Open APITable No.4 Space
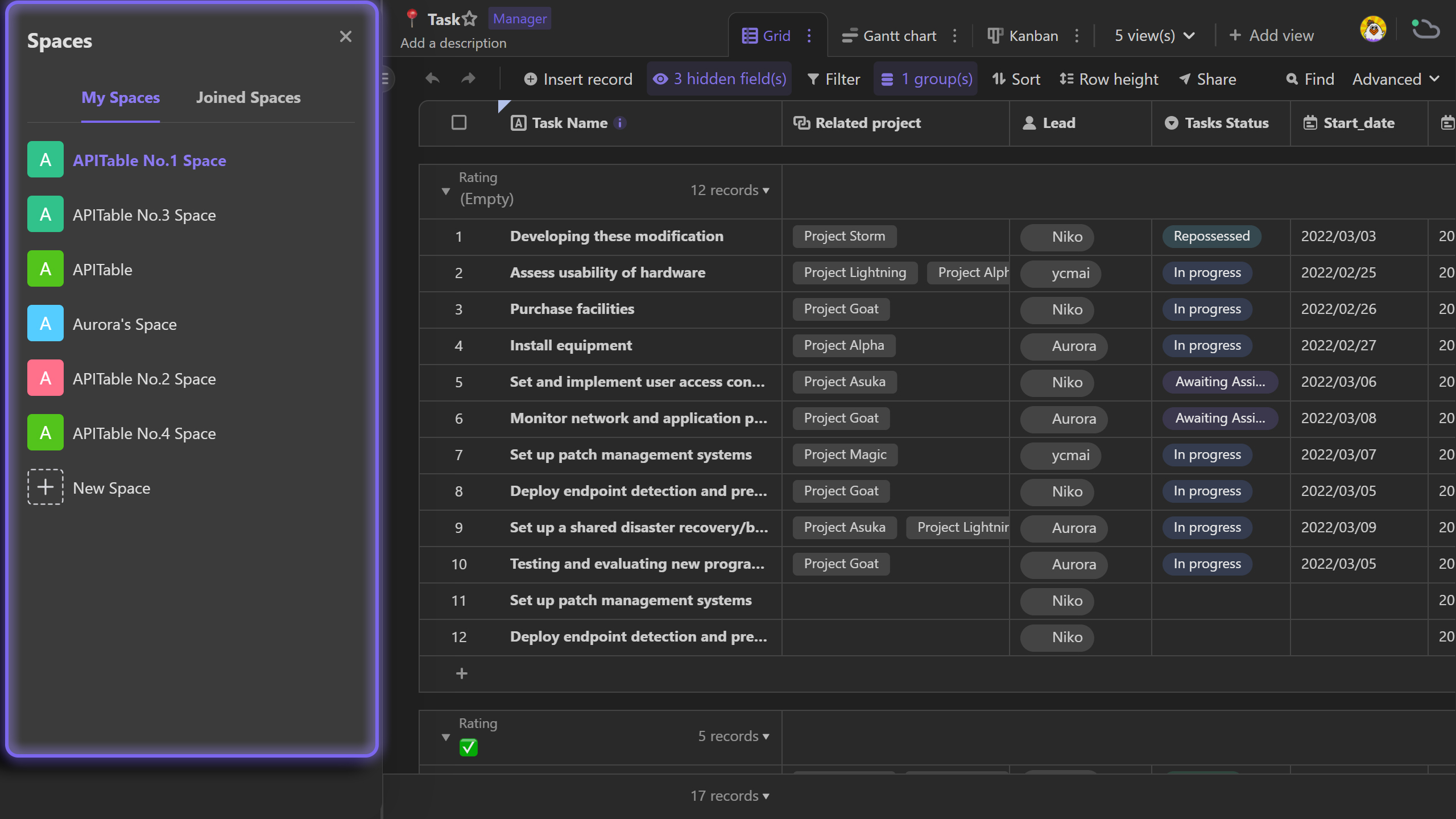Screen dimensions: 1456x819 [191, 433]
